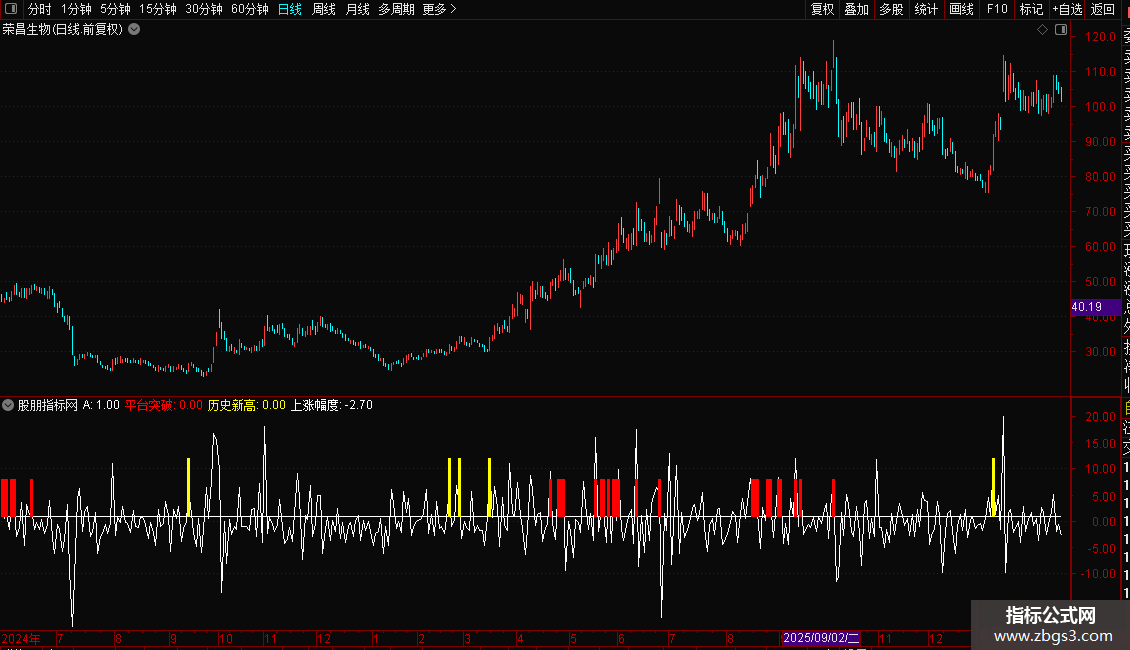Click the 复权 adjustment button

pos(822,9)
